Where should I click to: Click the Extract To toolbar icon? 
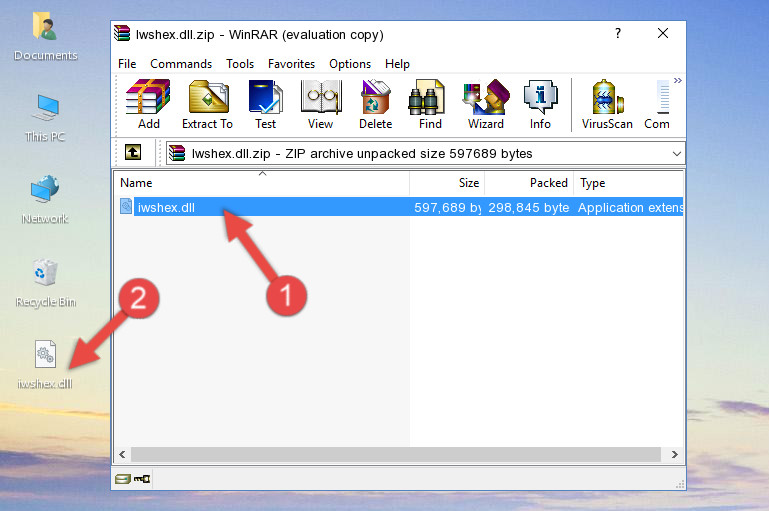[207, 104]
